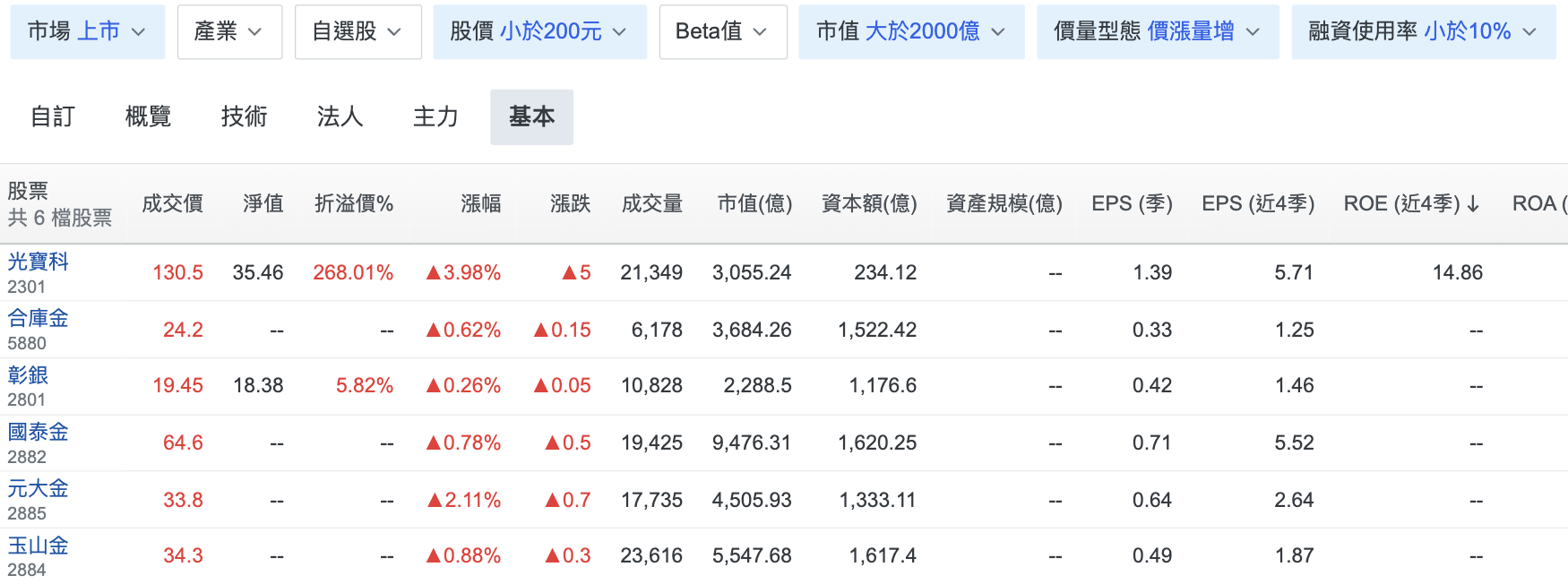Screen dimensions: 1568x584
Task: Sort by 資產規模(億) column header
Action: (x=1004, y=204)
